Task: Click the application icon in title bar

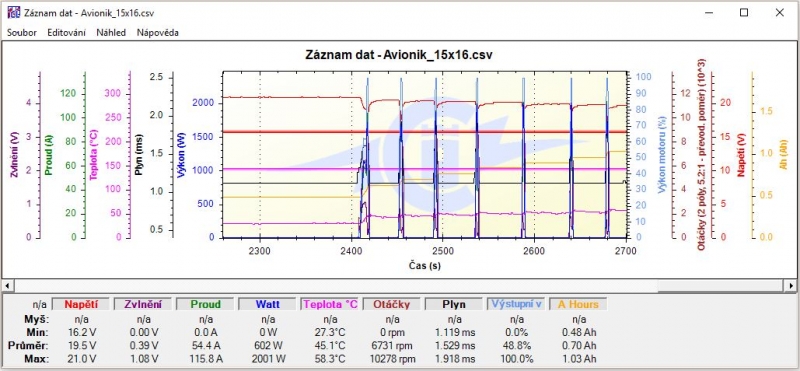Action: 14,12
